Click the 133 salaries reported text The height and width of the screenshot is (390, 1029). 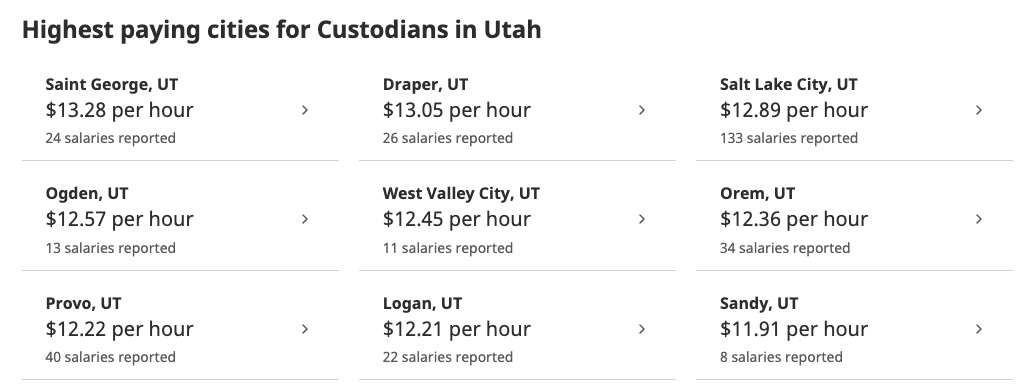[x=788, y=139]
